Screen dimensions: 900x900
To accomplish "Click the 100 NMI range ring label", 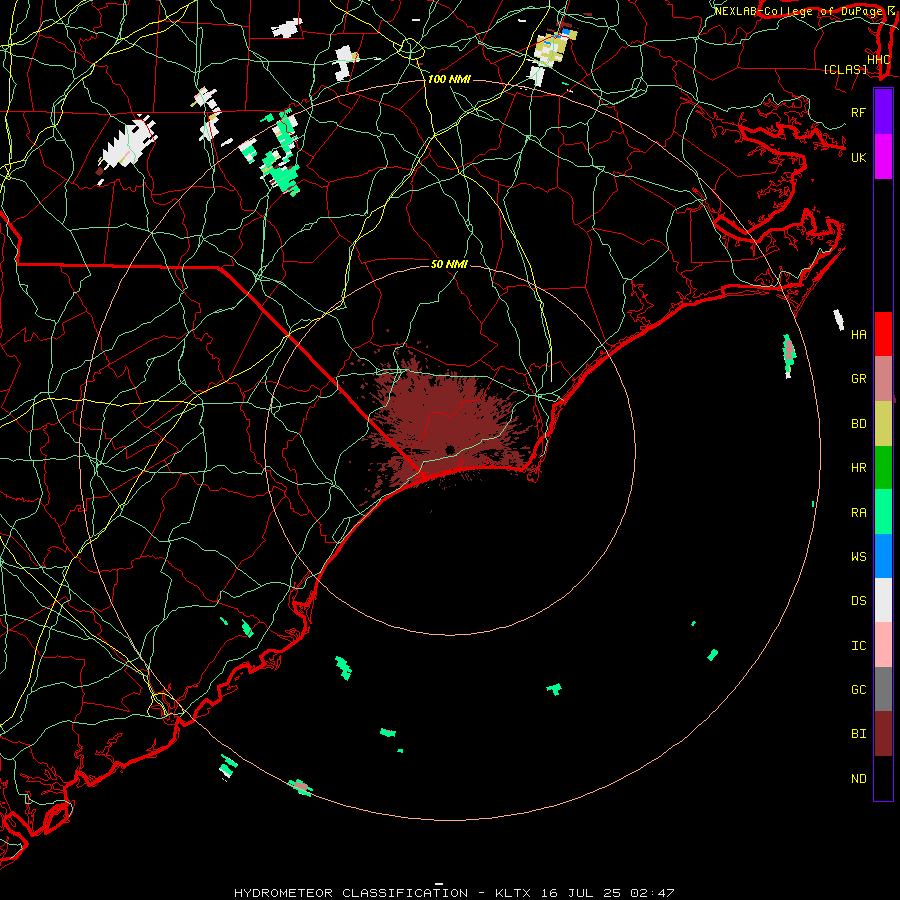I will tap(449, 79).
